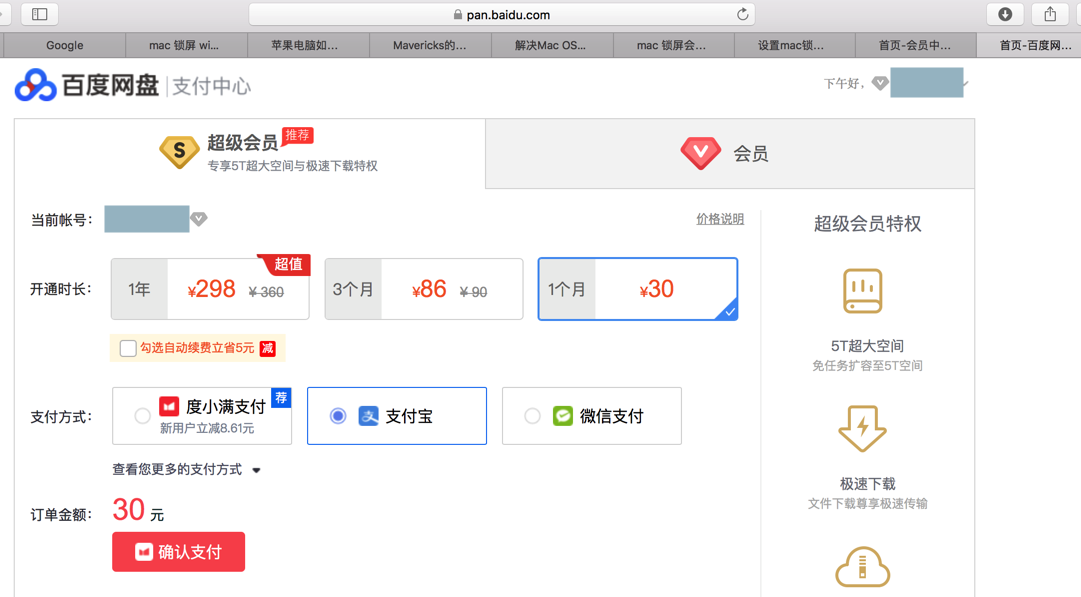
Task: Click the blue 荐 badge on 度小满支付
Action: coord(281,398)
